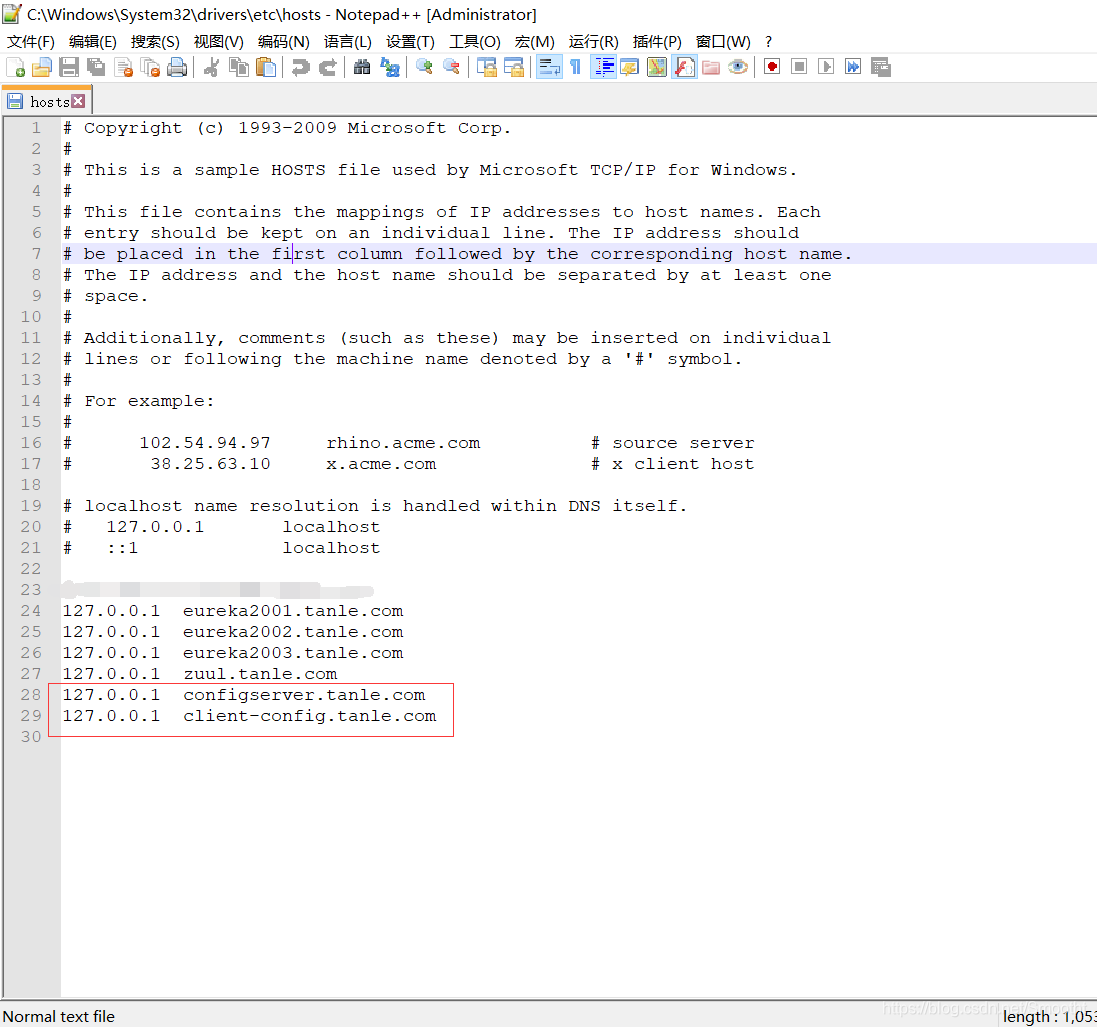Open the 编码(N) menu
This screenshot has width=1097, height=1027.
283,42
